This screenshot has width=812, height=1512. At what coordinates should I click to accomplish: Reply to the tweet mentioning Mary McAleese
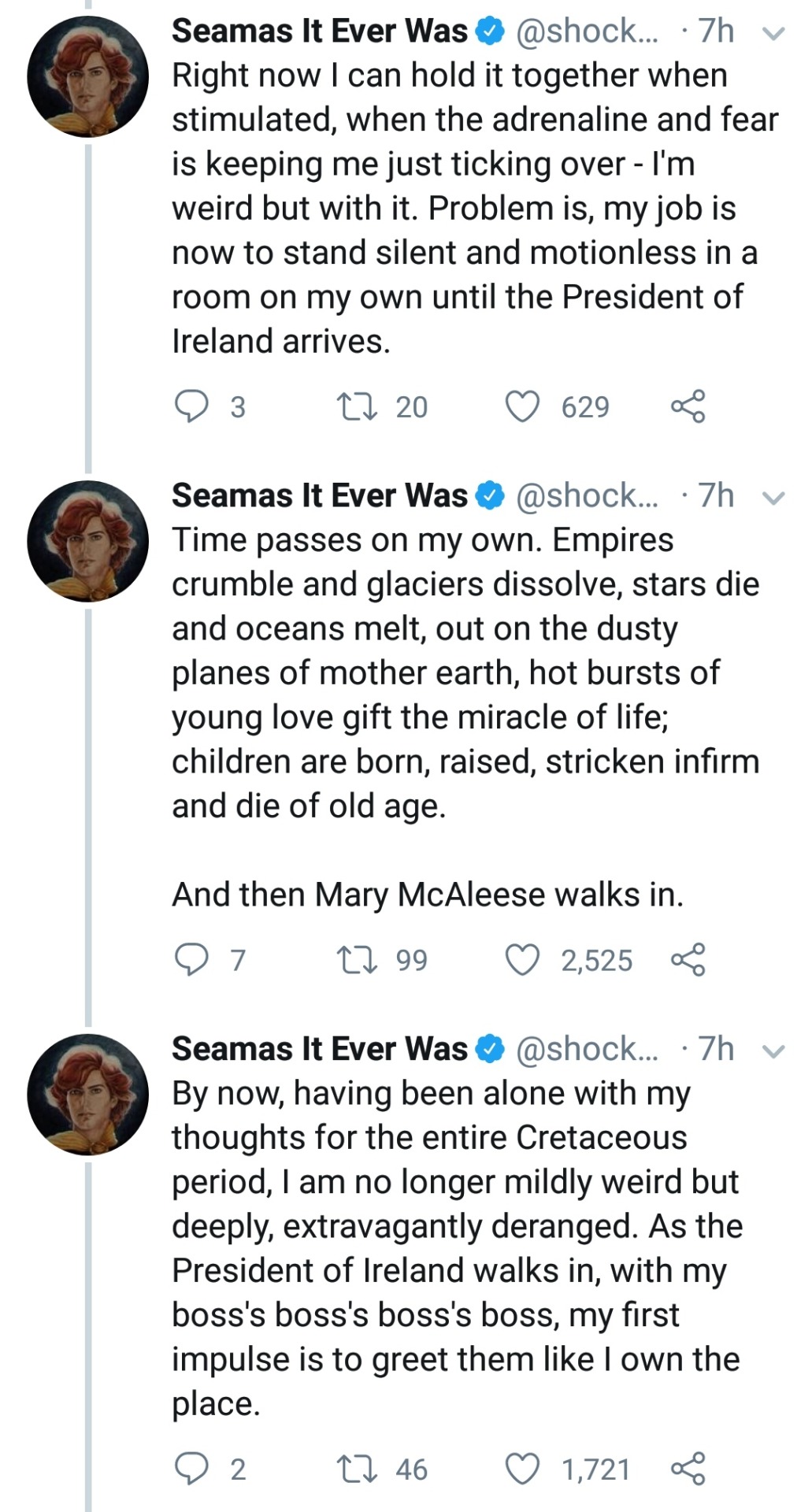point(191,960)
